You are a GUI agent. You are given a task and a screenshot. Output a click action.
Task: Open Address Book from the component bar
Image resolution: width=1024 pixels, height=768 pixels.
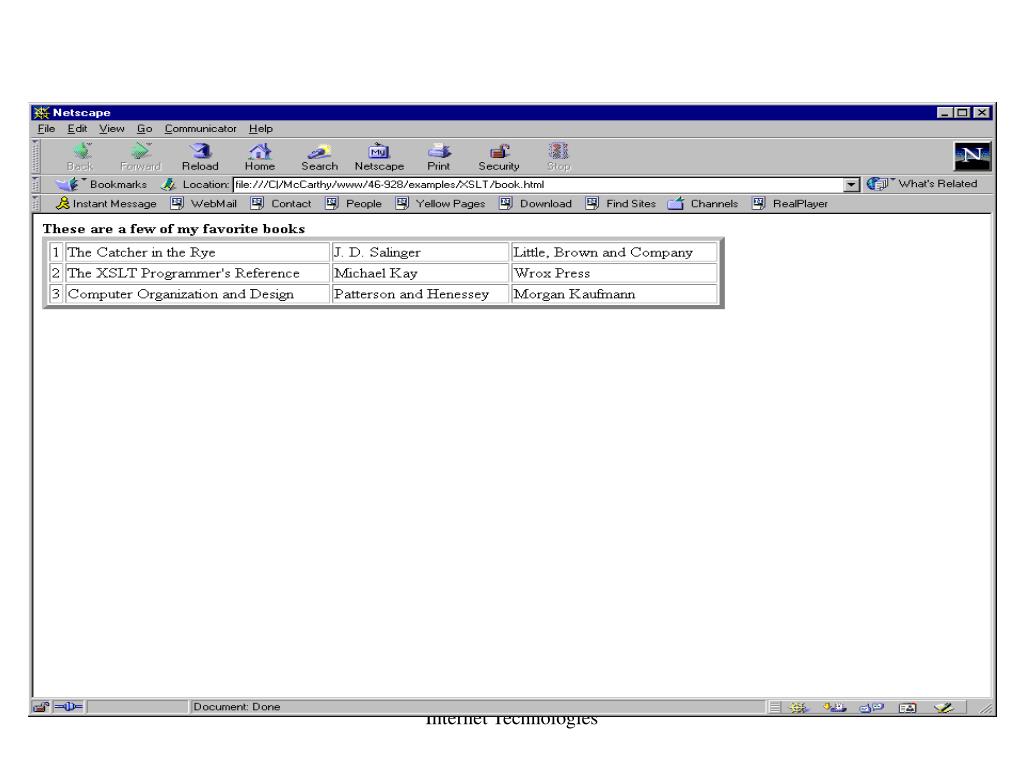(x=907, y=707)
